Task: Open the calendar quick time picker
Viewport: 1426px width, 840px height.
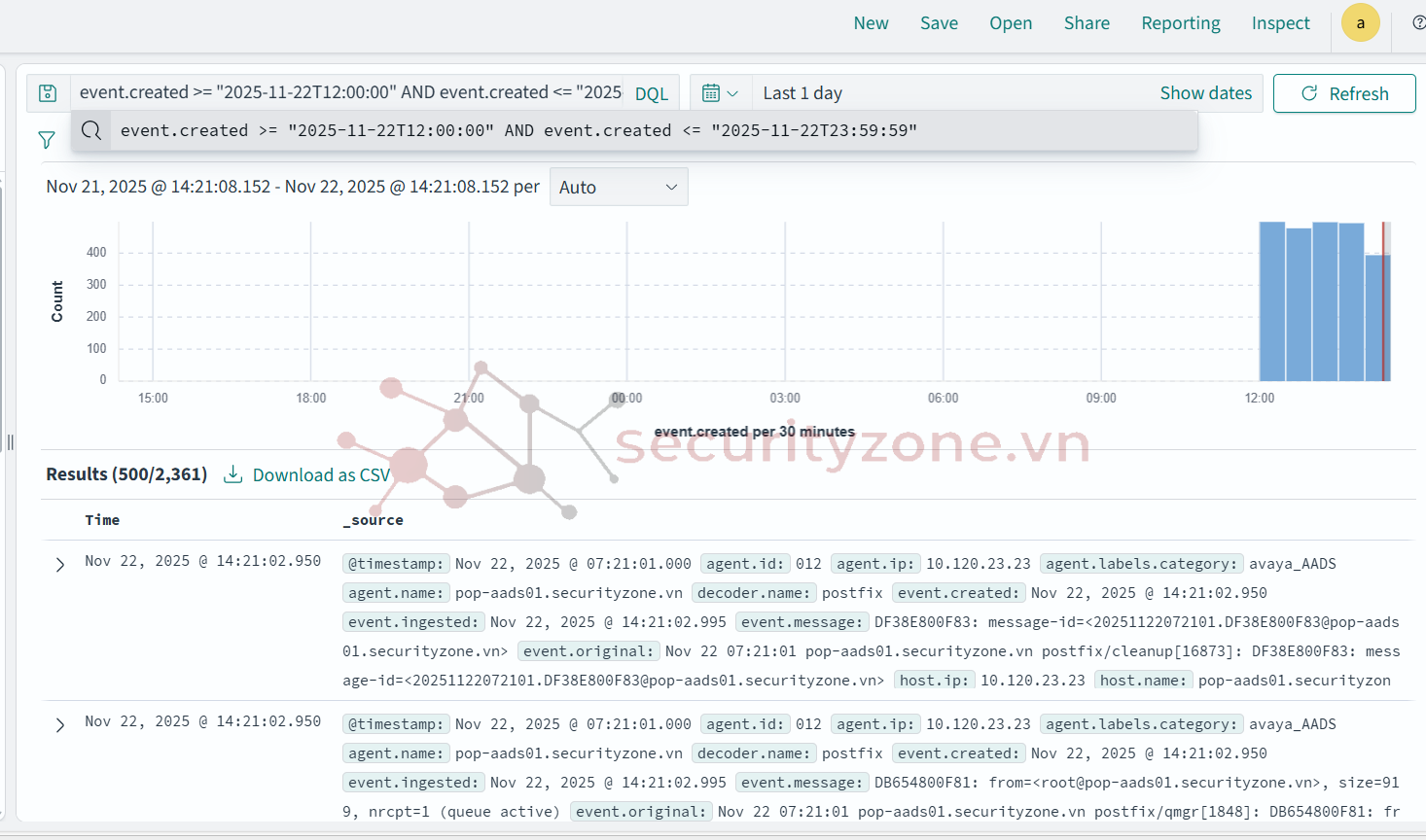Action: point(720,93)
